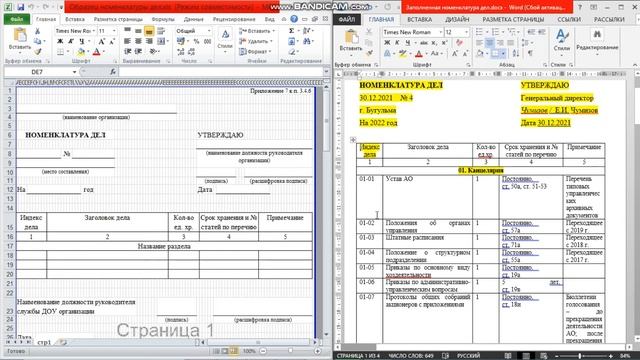Viewport: 640px width, 360px height.
Task: Open the Excel font size dropdown
Action: 114,31
